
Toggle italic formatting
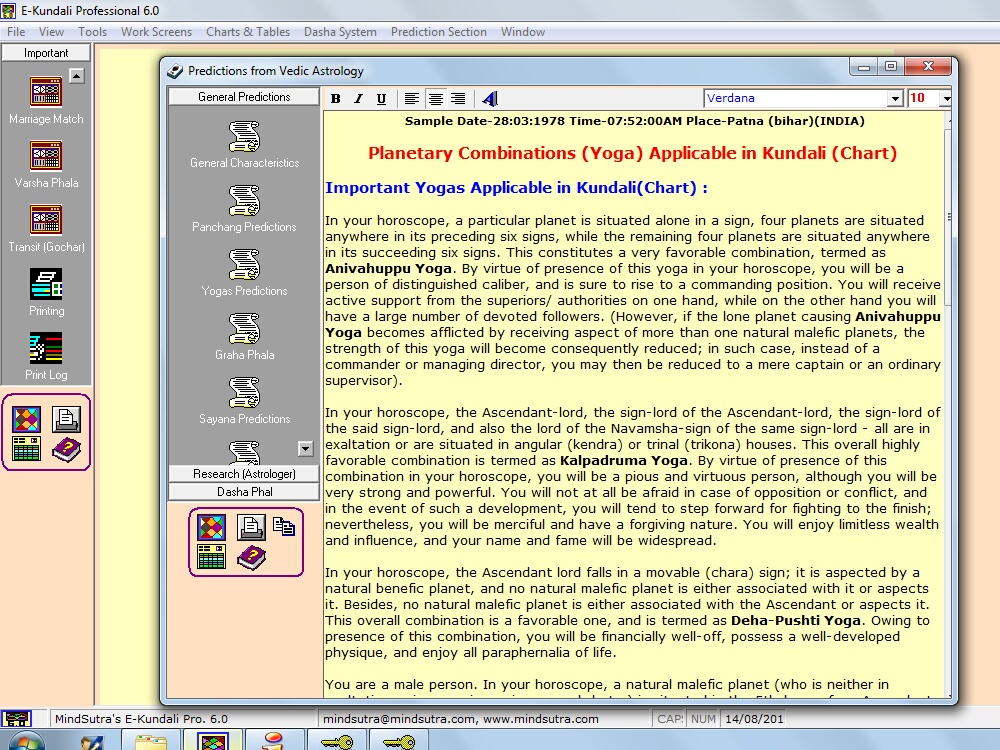tap(358, 99)
